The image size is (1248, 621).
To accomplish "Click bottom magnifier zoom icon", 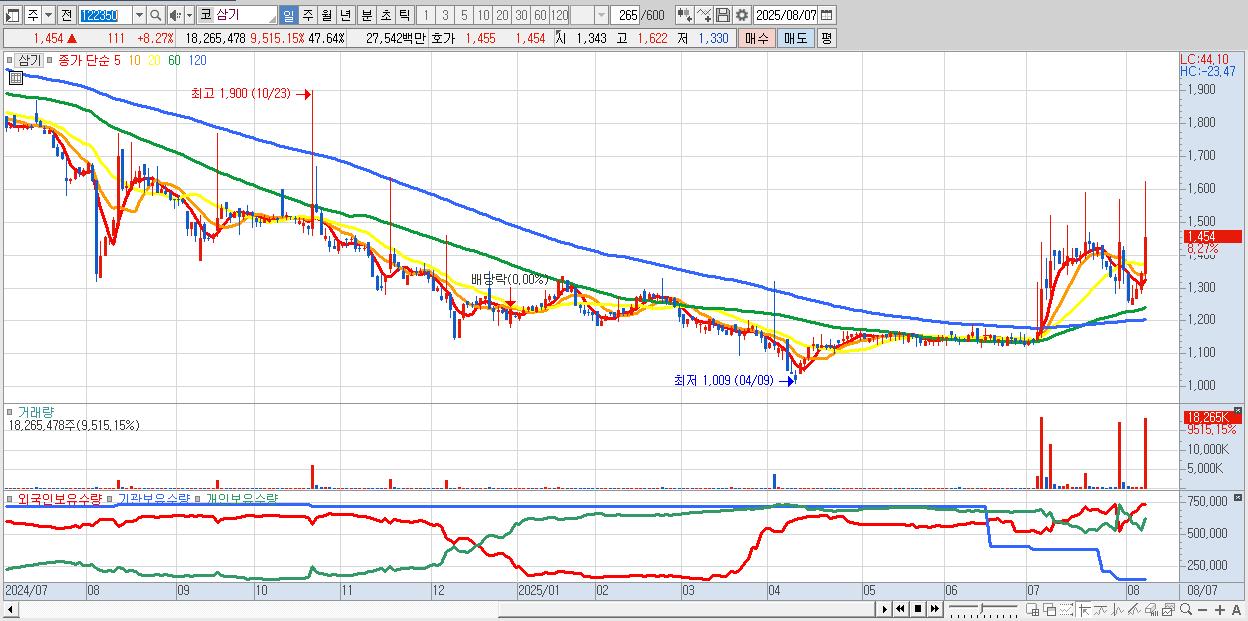I will (x=1186, y=610).
